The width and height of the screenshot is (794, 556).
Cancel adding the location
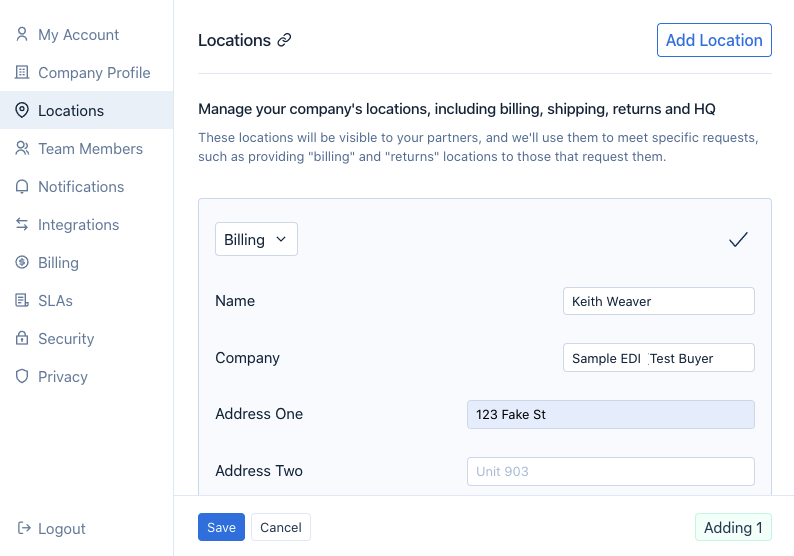(x=281, y=527)
